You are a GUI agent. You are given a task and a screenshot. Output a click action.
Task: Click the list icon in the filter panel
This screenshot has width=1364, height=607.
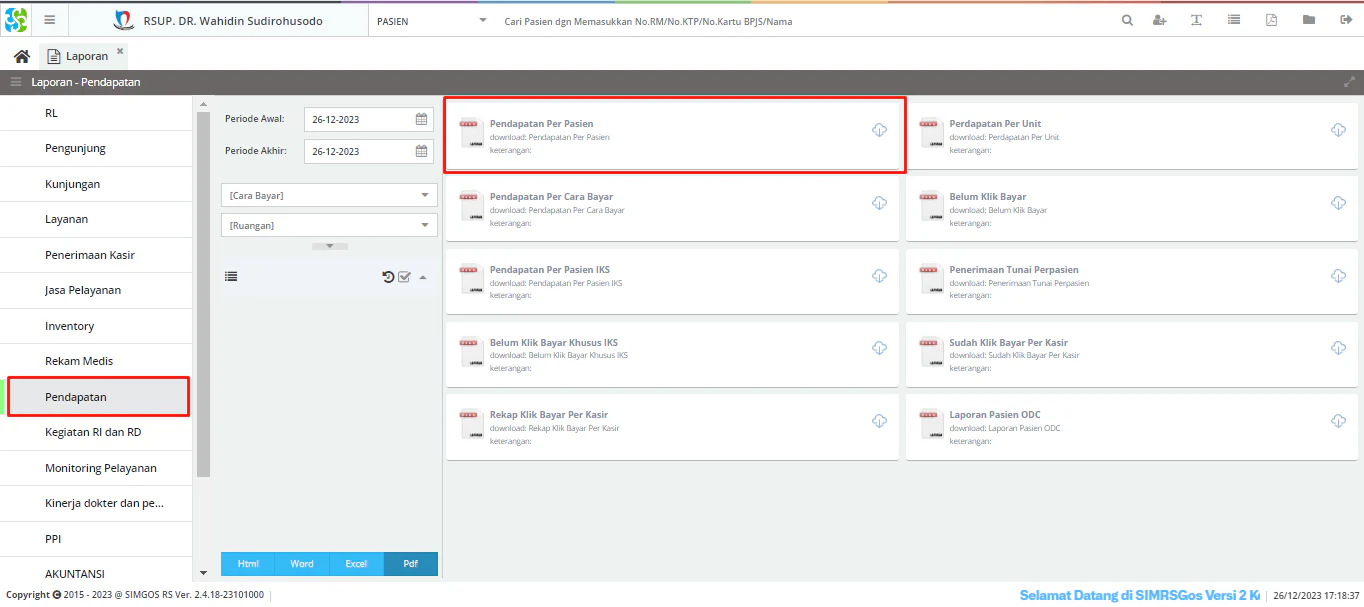[x=231, y=276]
